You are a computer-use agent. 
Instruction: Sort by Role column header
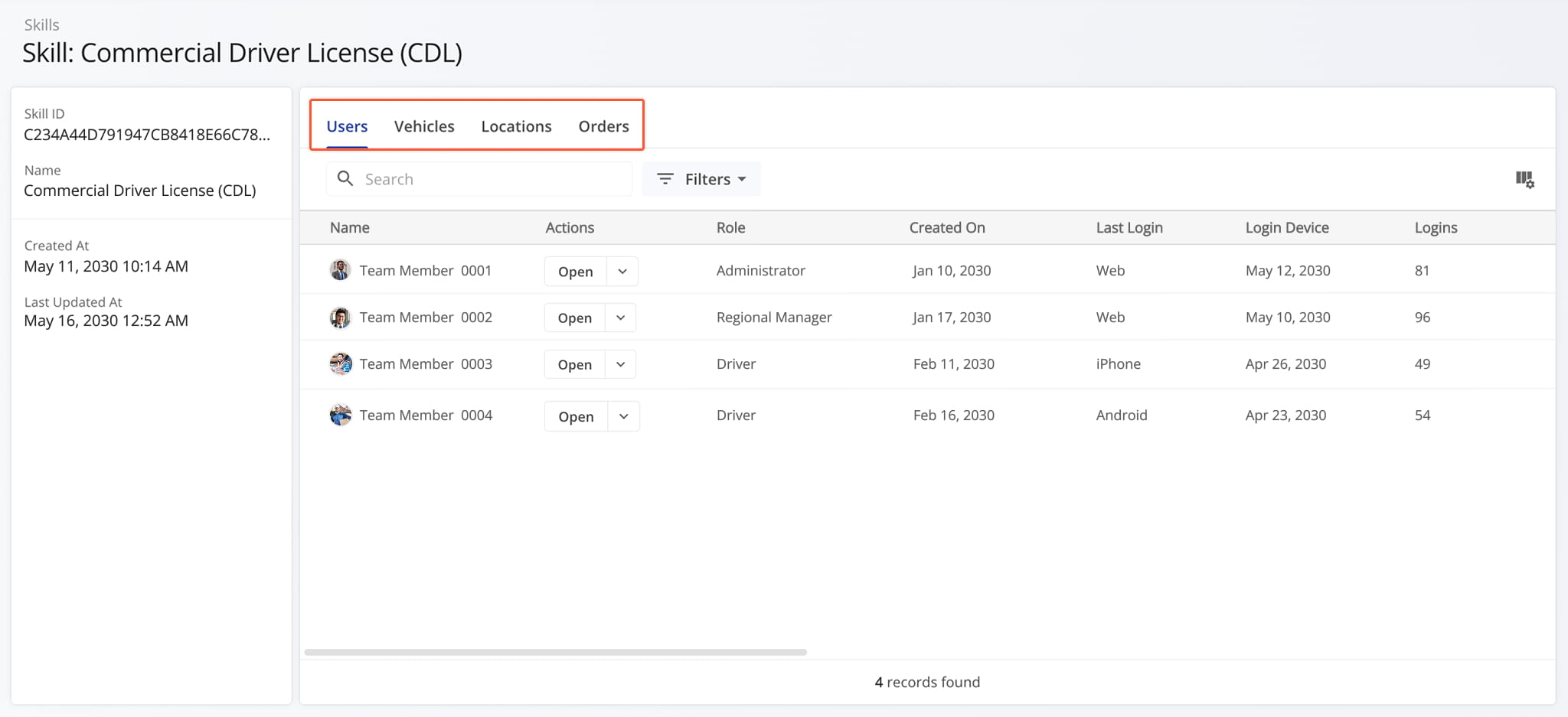(731, 227)
